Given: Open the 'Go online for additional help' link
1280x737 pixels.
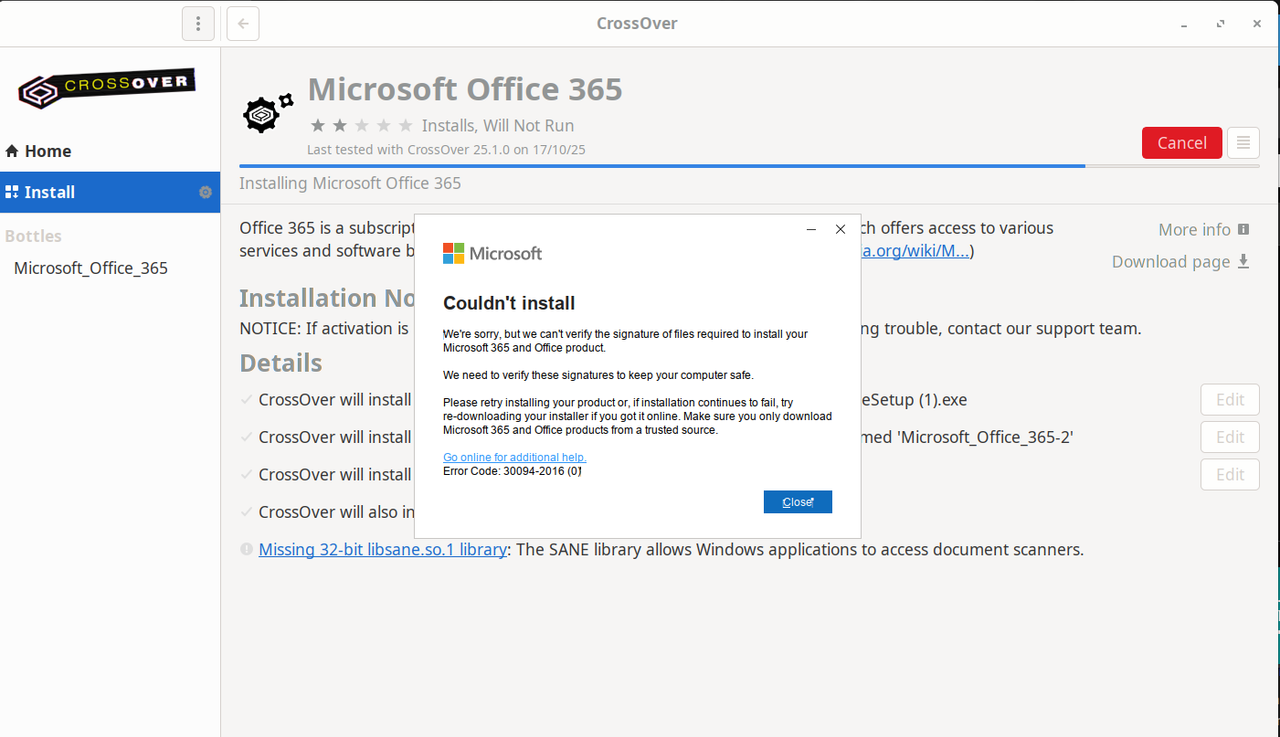Looking at the screenshot, I should point(514,457).
